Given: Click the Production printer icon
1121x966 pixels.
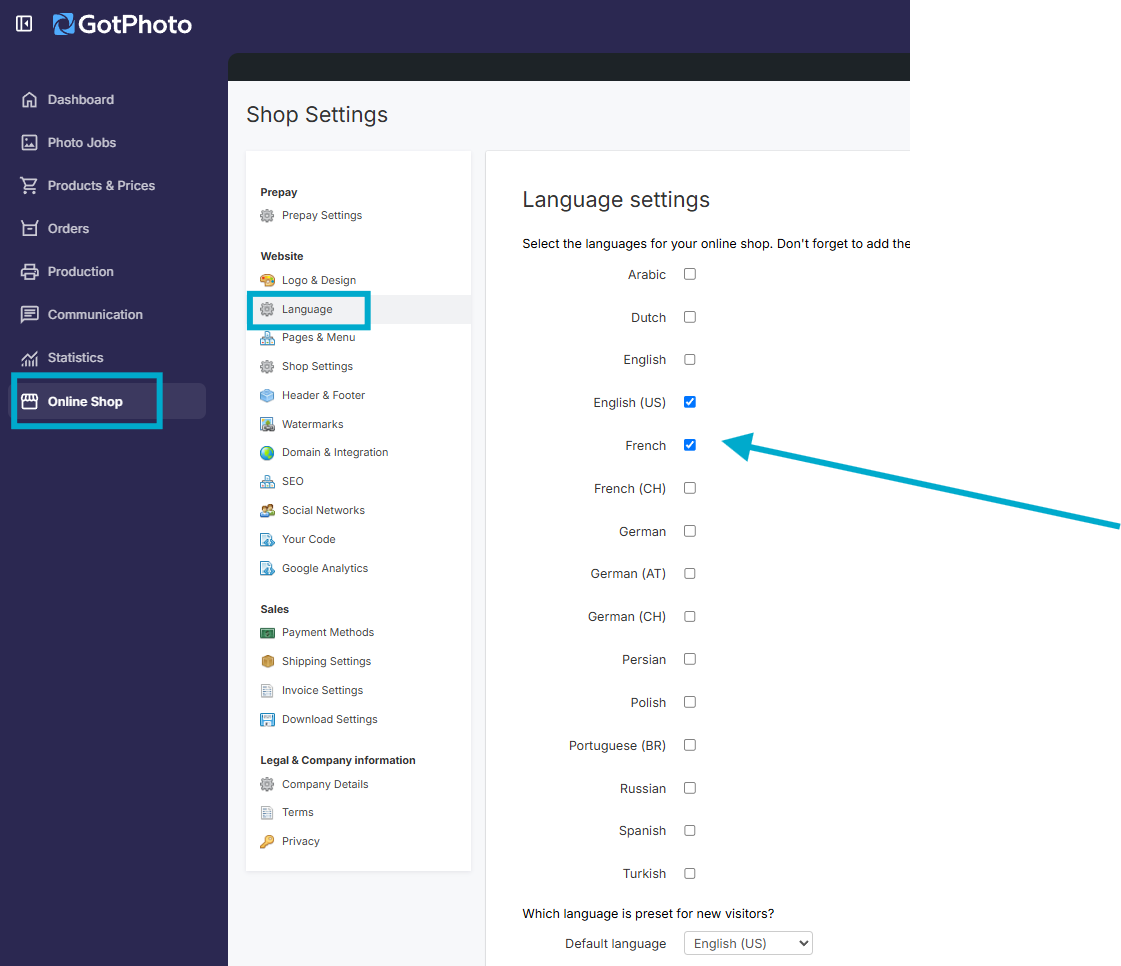Looking at the screenshot, I should [x=29, y=272].
